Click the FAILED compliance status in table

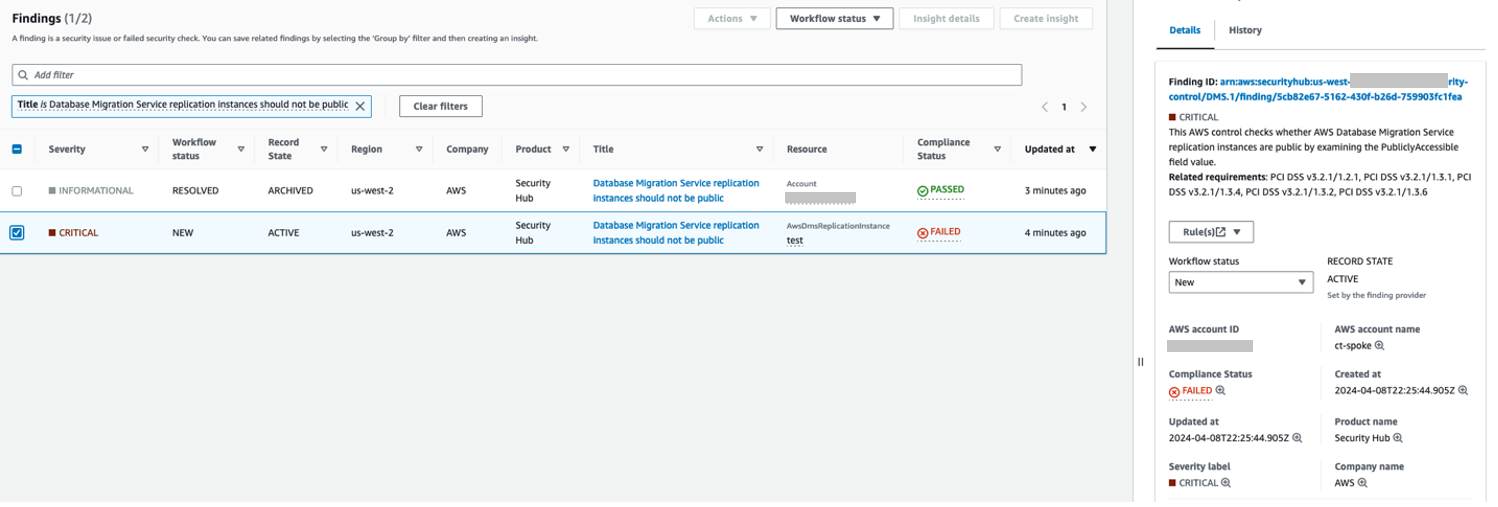pyautogui.click(x=939, y=232)
